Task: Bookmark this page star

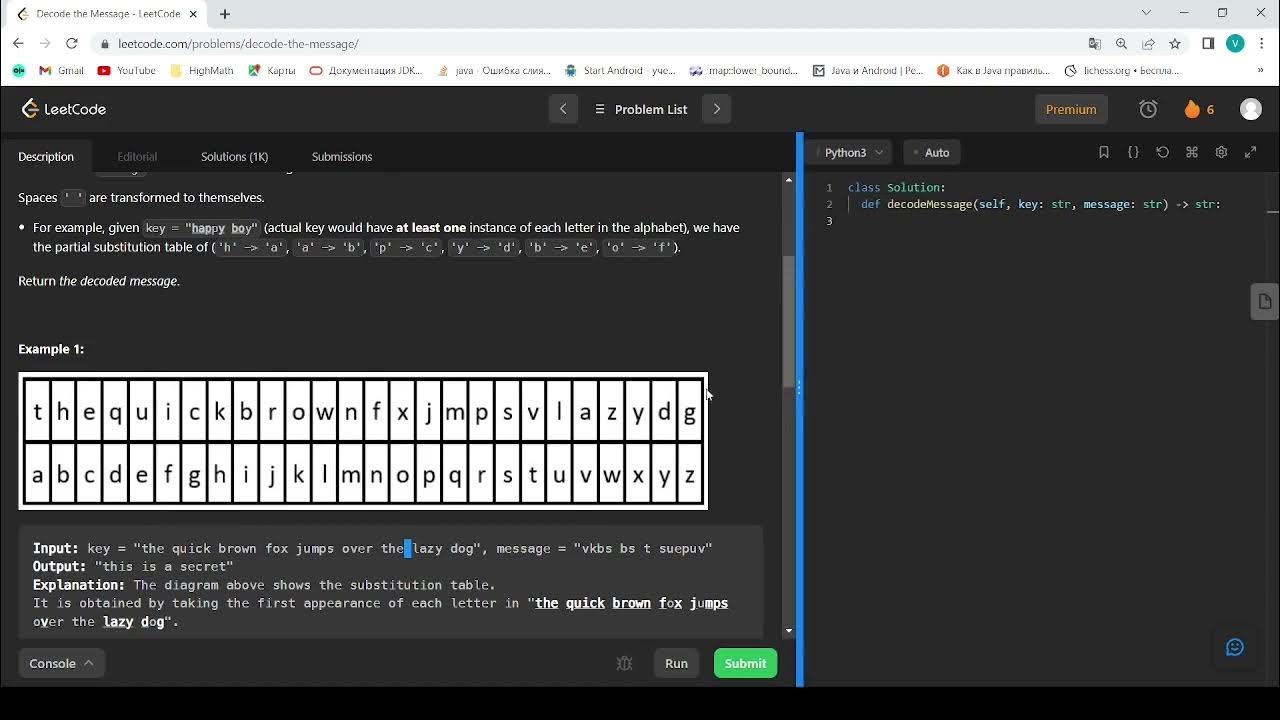Action: 1176,44
